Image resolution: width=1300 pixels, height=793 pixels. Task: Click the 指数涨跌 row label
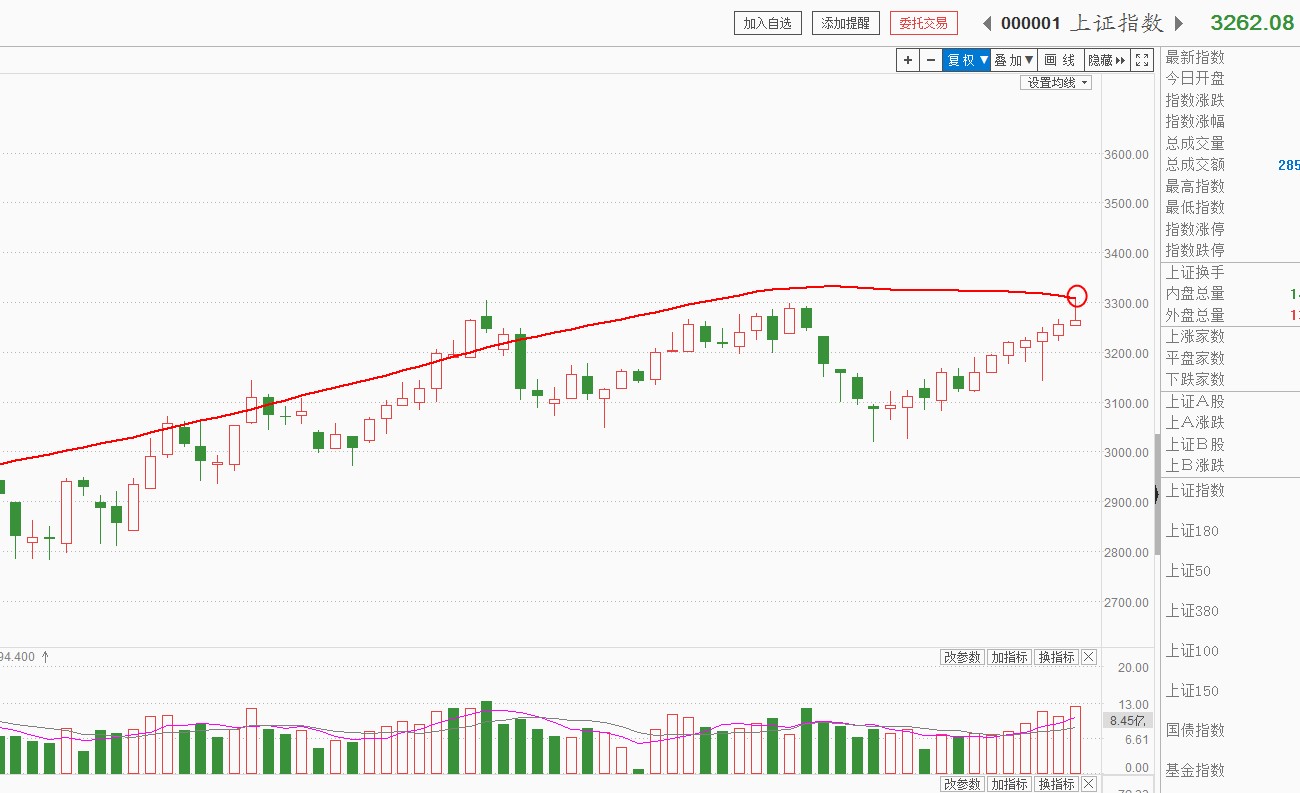click(1195, 100)
